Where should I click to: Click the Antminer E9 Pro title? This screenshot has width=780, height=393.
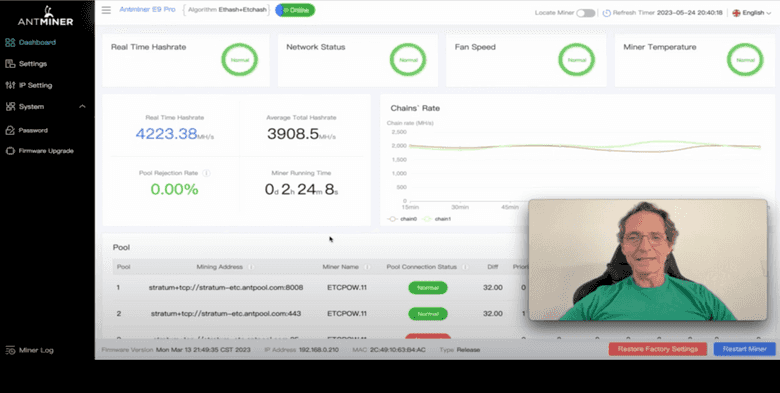(147, 9)
